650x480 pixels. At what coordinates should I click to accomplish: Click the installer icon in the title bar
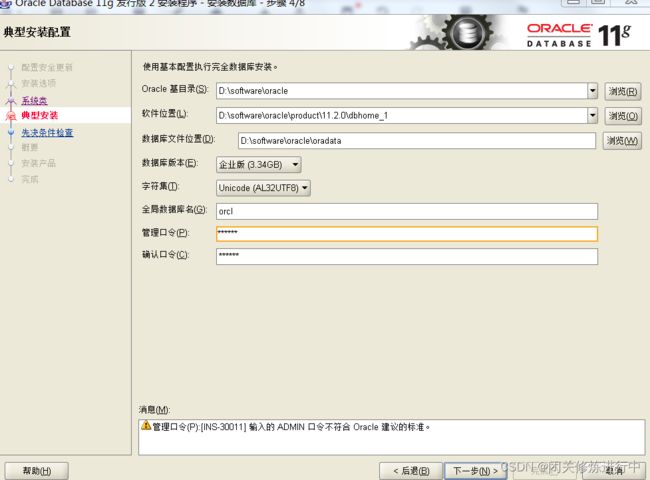coord(5,3)
